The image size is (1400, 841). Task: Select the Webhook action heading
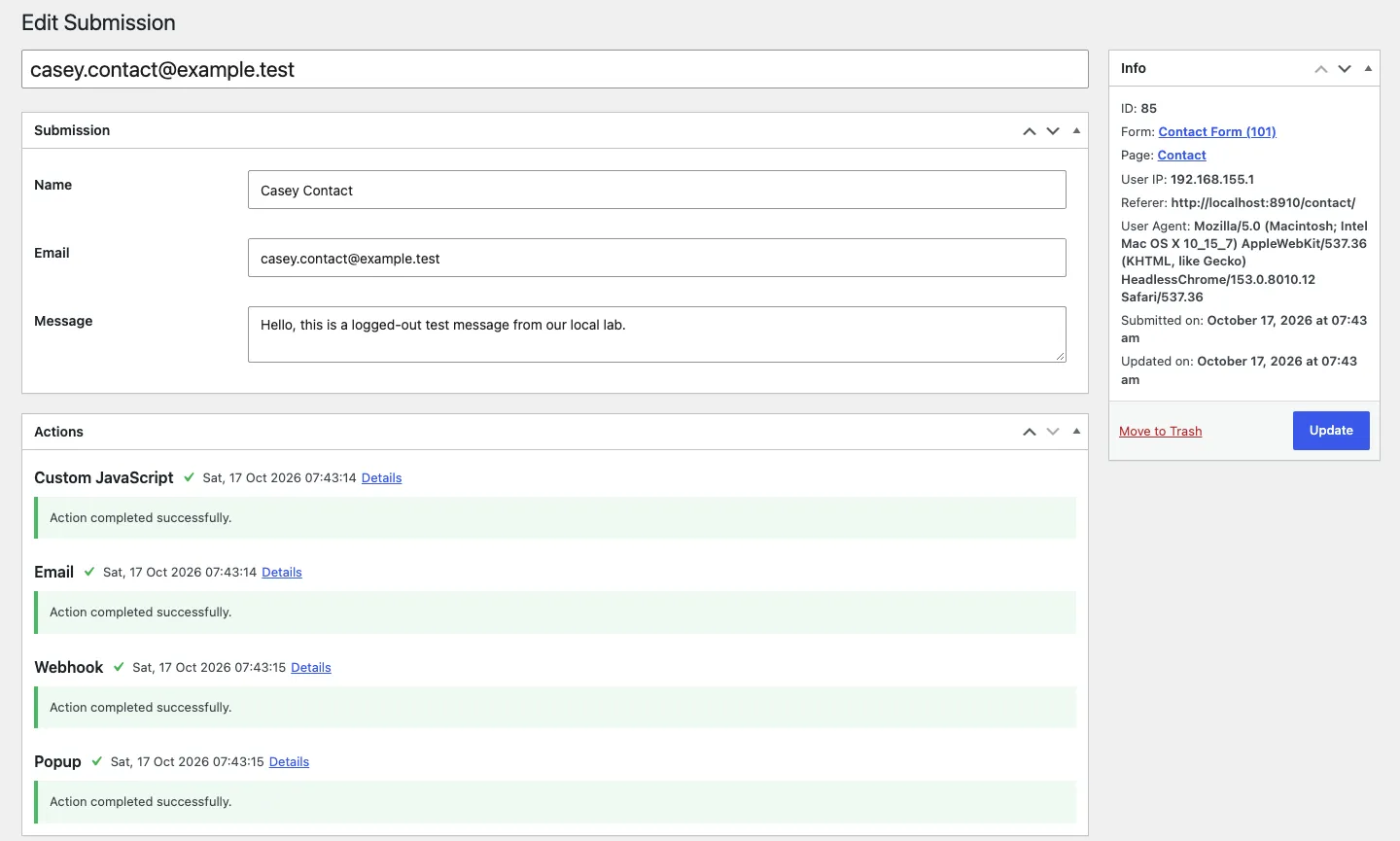point(68,667)
